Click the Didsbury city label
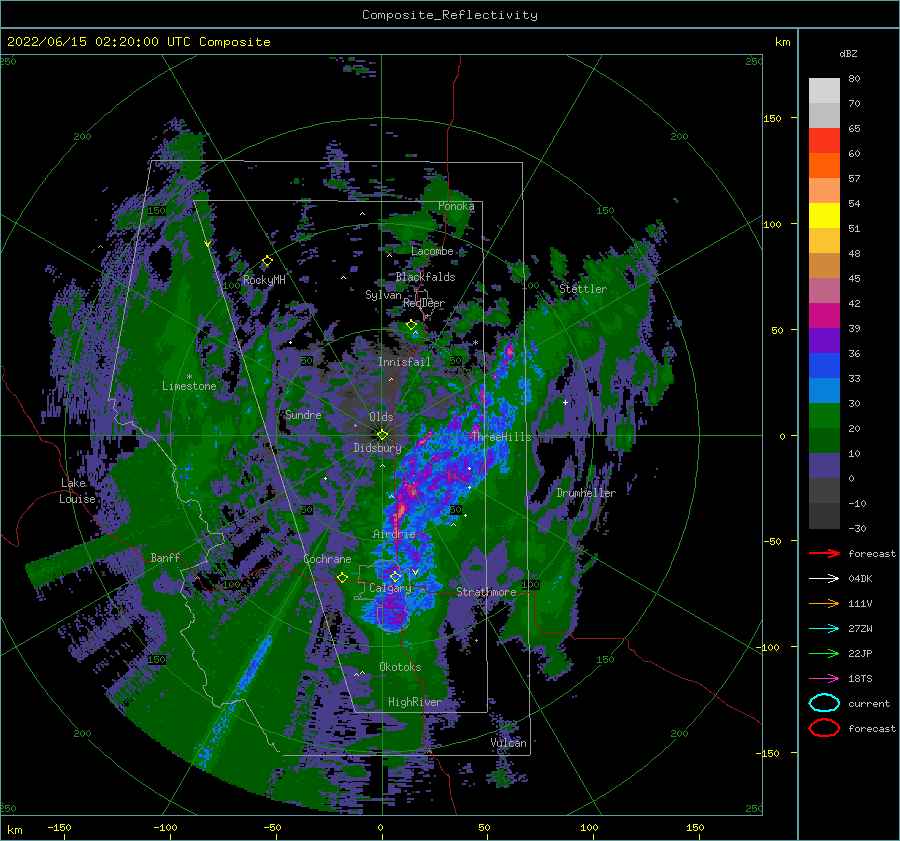The width and height of the screenshot is (900, 841). coord(377,448)
